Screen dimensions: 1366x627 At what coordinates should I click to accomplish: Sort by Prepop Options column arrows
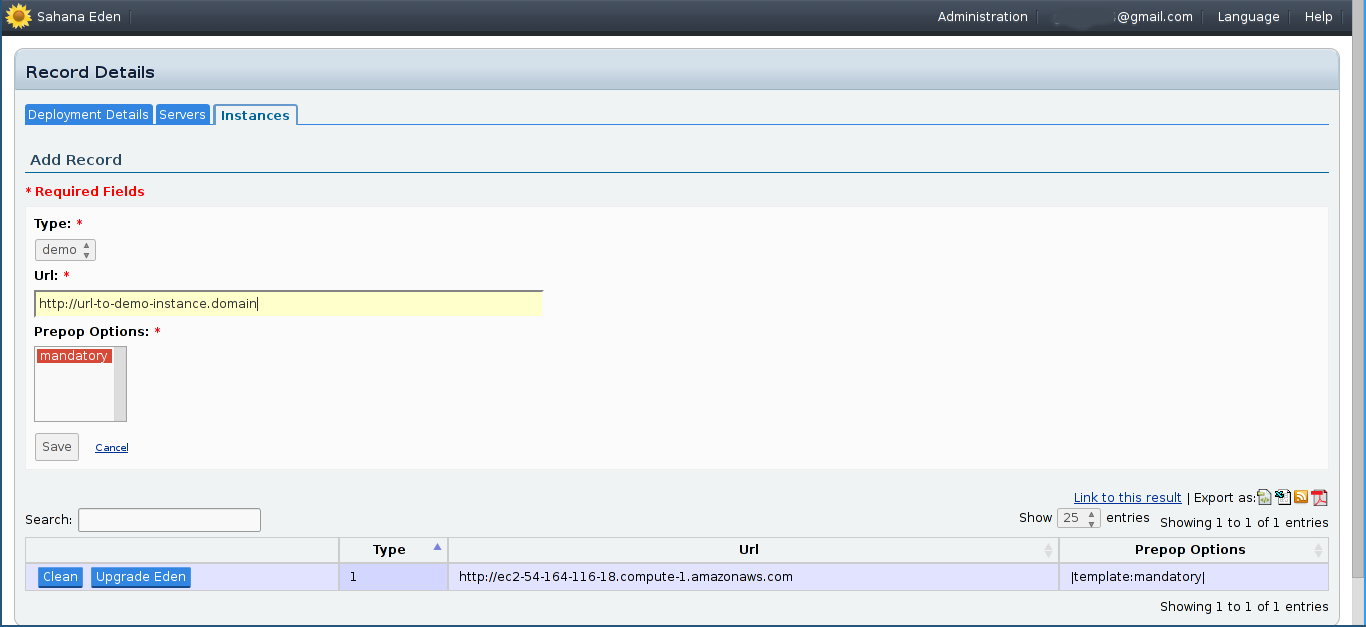(1318, 550)
